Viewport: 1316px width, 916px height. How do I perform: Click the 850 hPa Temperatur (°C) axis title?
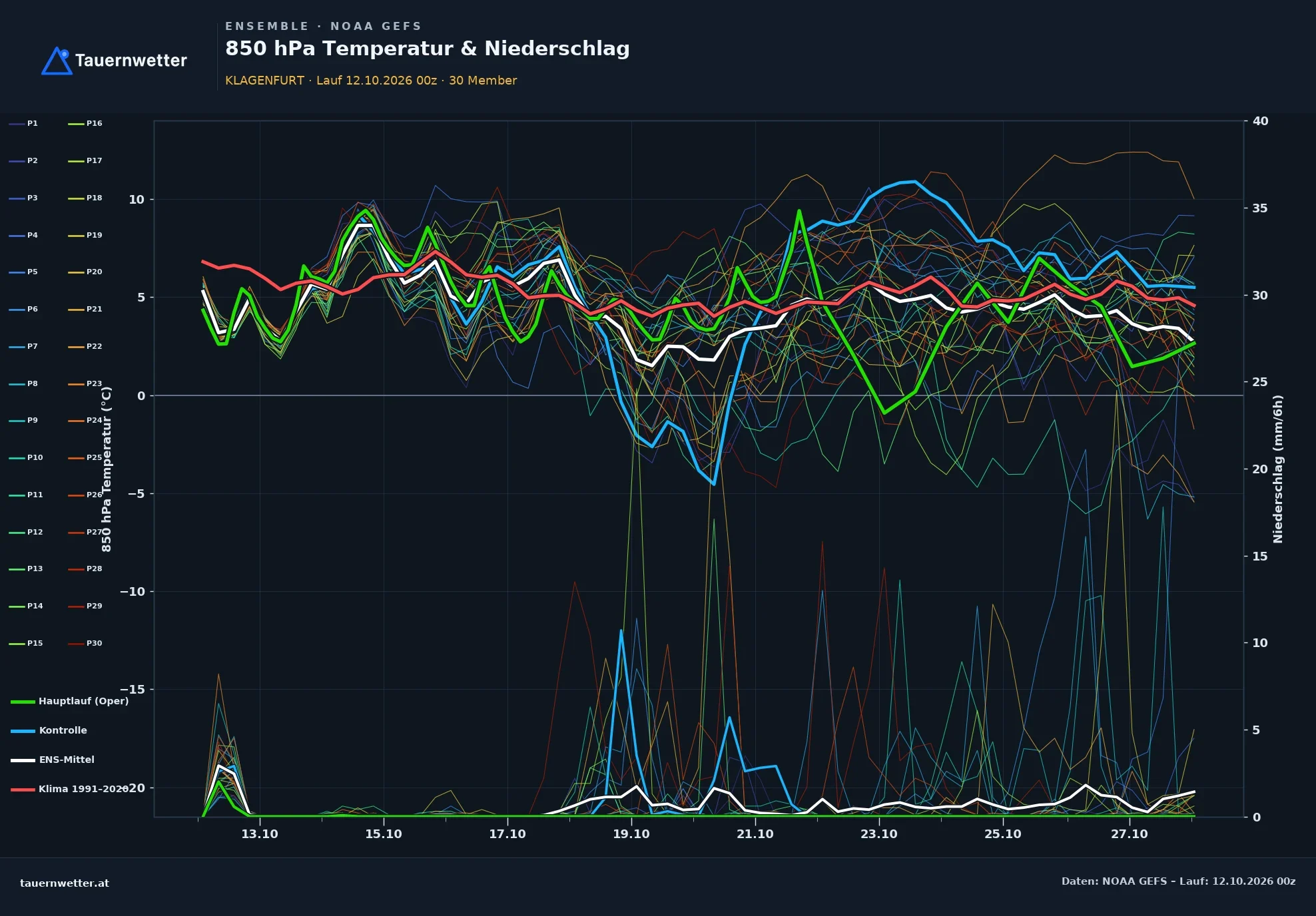coord(107,469)
